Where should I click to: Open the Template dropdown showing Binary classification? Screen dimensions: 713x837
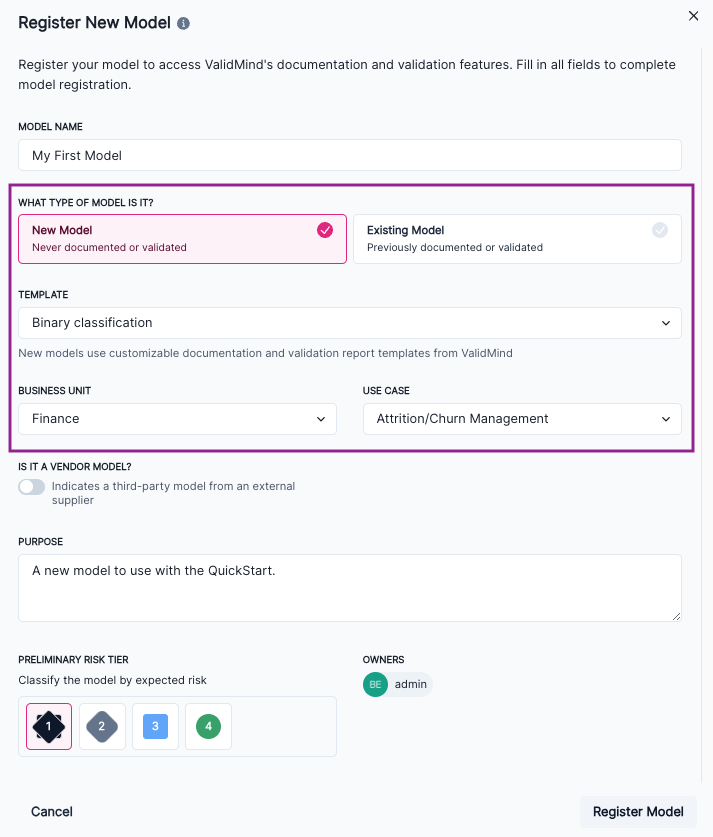349,322
